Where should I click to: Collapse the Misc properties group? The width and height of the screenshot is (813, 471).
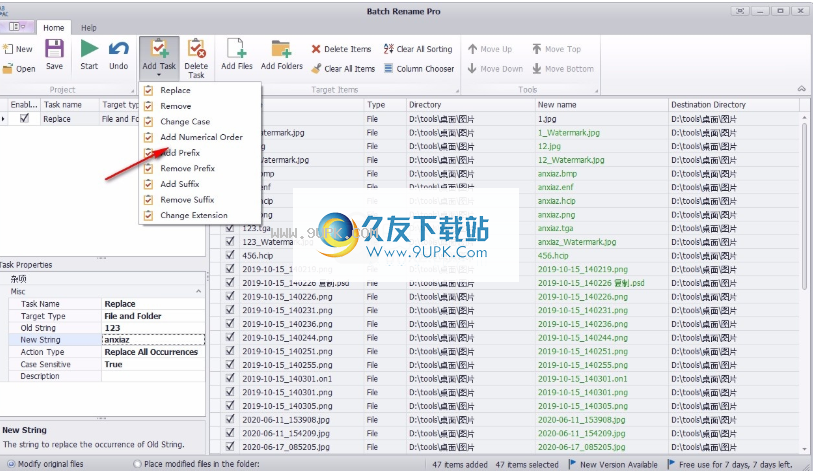coord(199,292)
